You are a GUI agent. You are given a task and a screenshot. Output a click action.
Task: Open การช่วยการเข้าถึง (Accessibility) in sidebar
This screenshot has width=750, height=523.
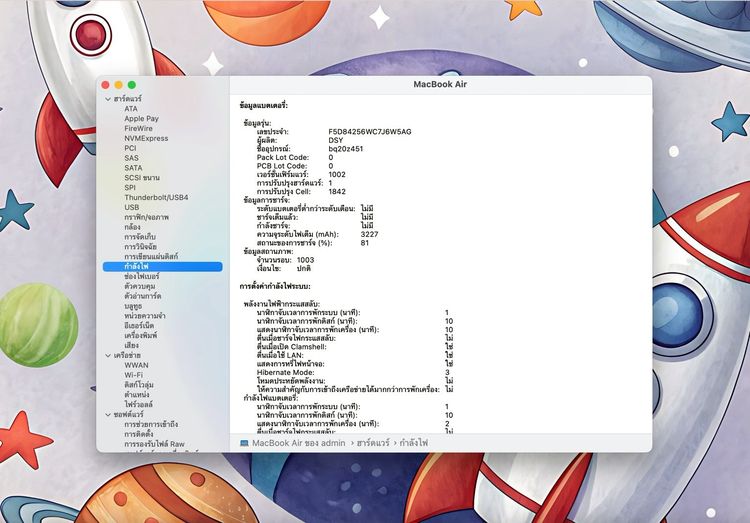[x=151, y=424]
